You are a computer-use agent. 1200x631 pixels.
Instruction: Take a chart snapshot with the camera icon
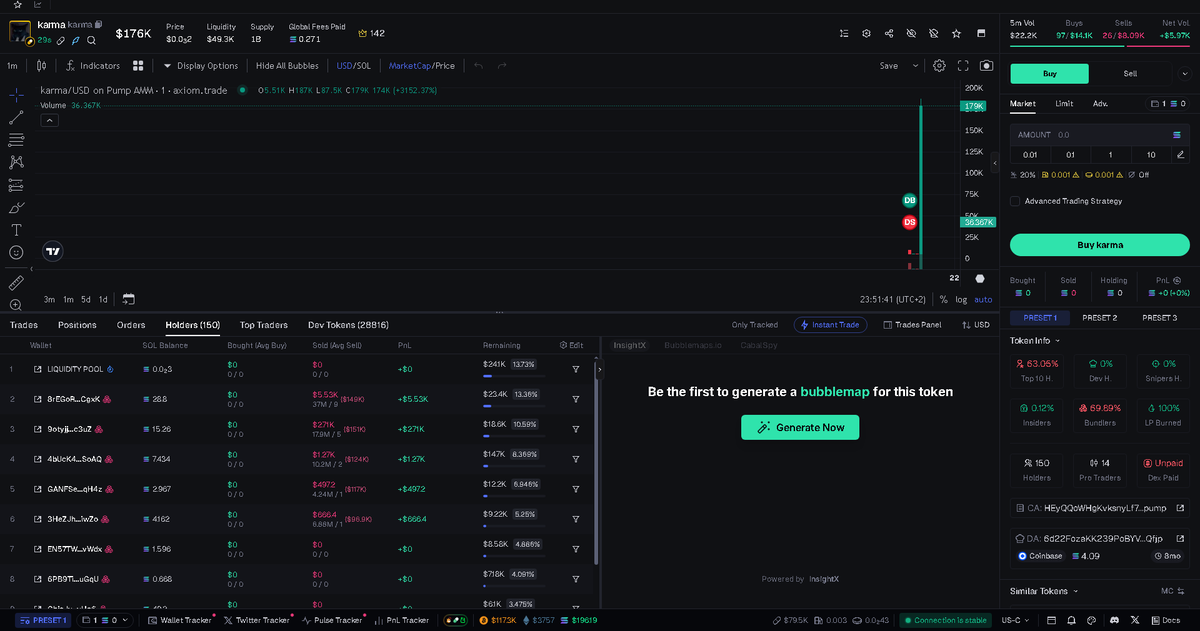click(986, 66)
